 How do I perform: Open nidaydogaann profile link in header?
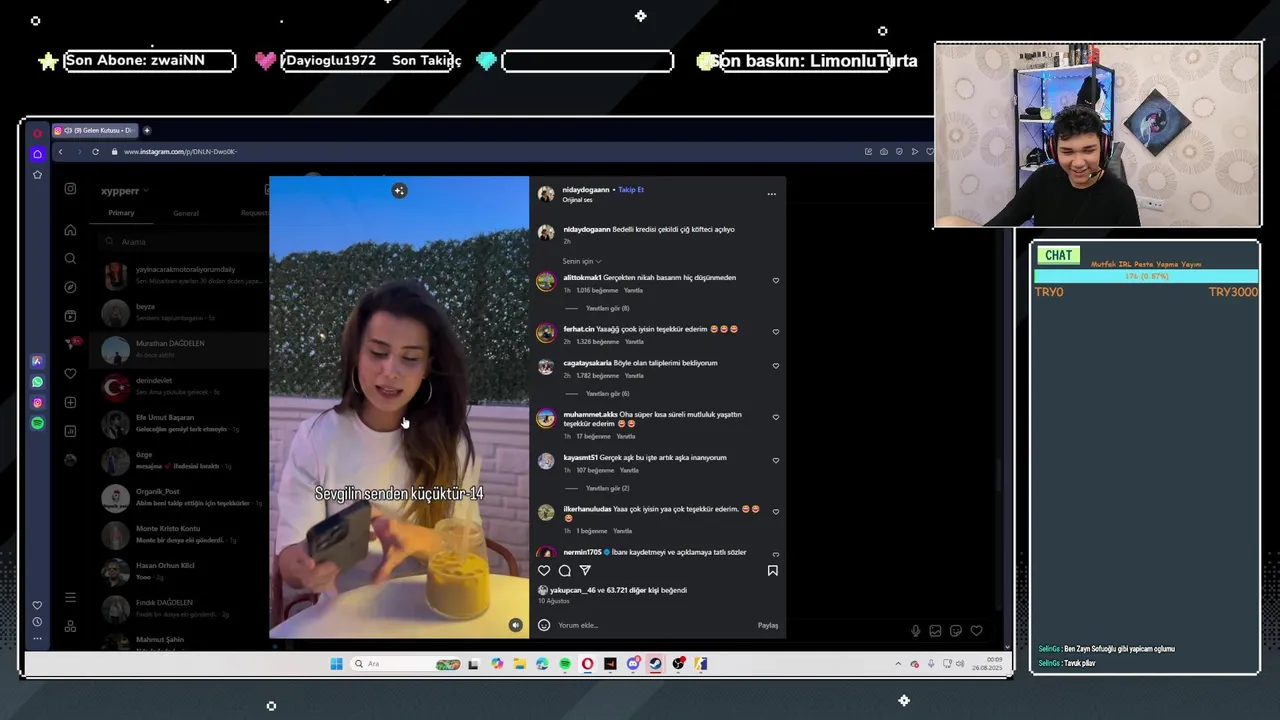pyautogui.click(x=586, y=189)
